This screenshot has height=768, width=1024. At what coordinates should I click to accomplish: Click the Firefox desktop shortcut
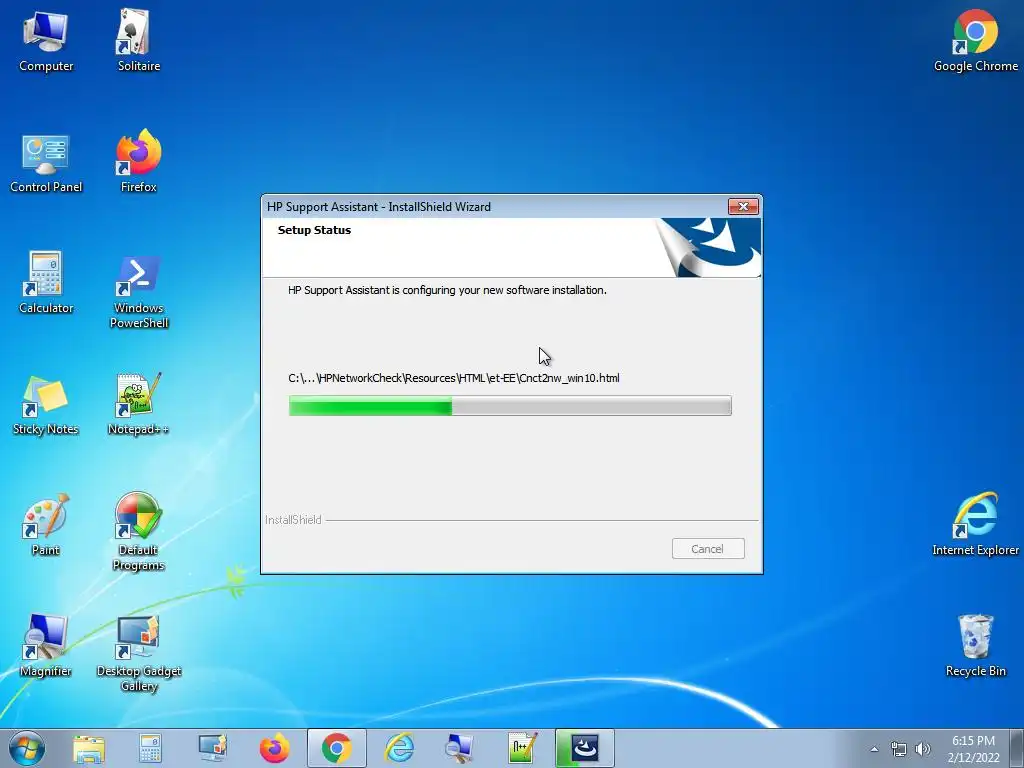pos(138,162)
